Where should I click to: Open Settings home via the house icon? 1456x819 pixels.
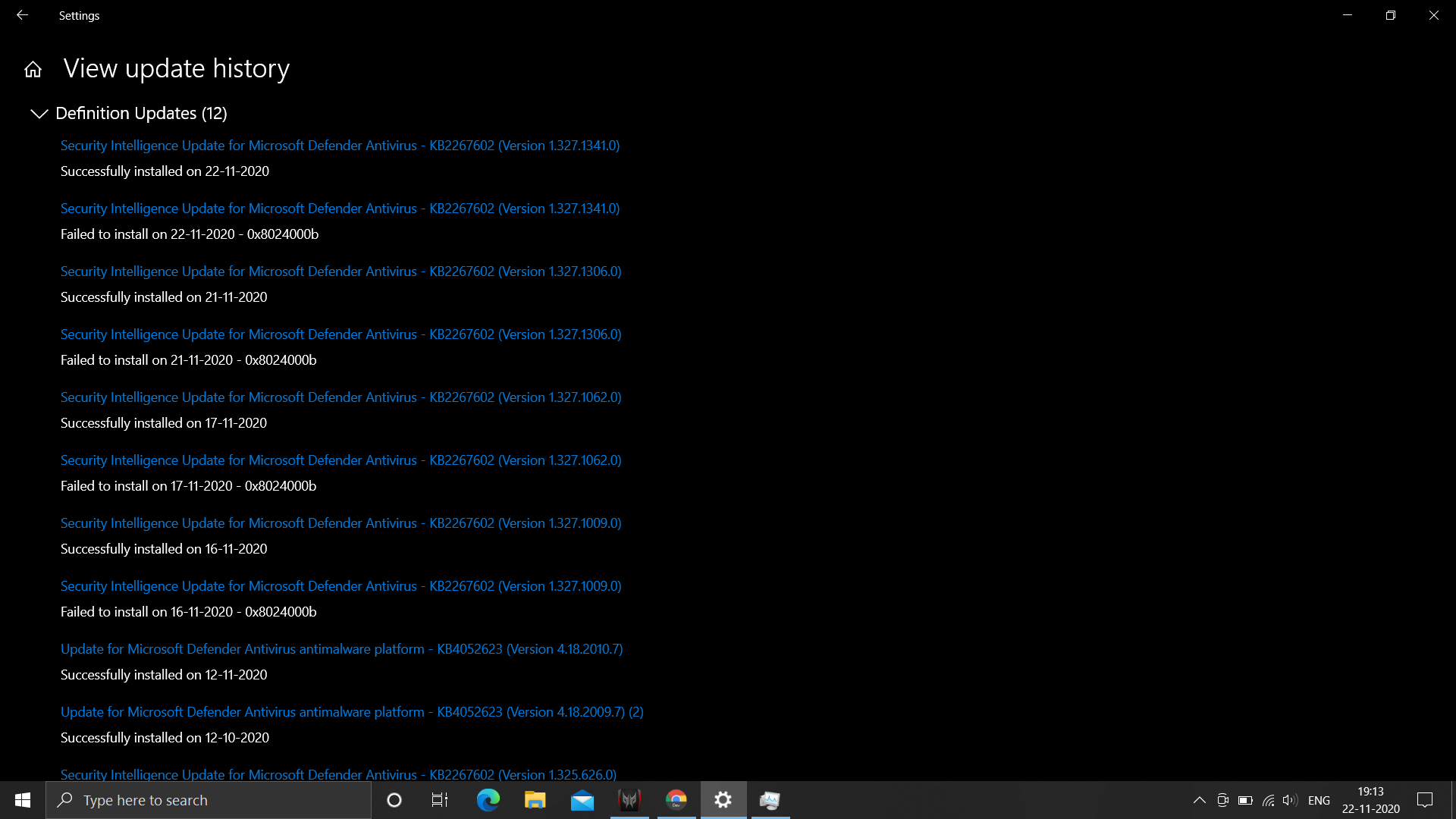[33, 70]
